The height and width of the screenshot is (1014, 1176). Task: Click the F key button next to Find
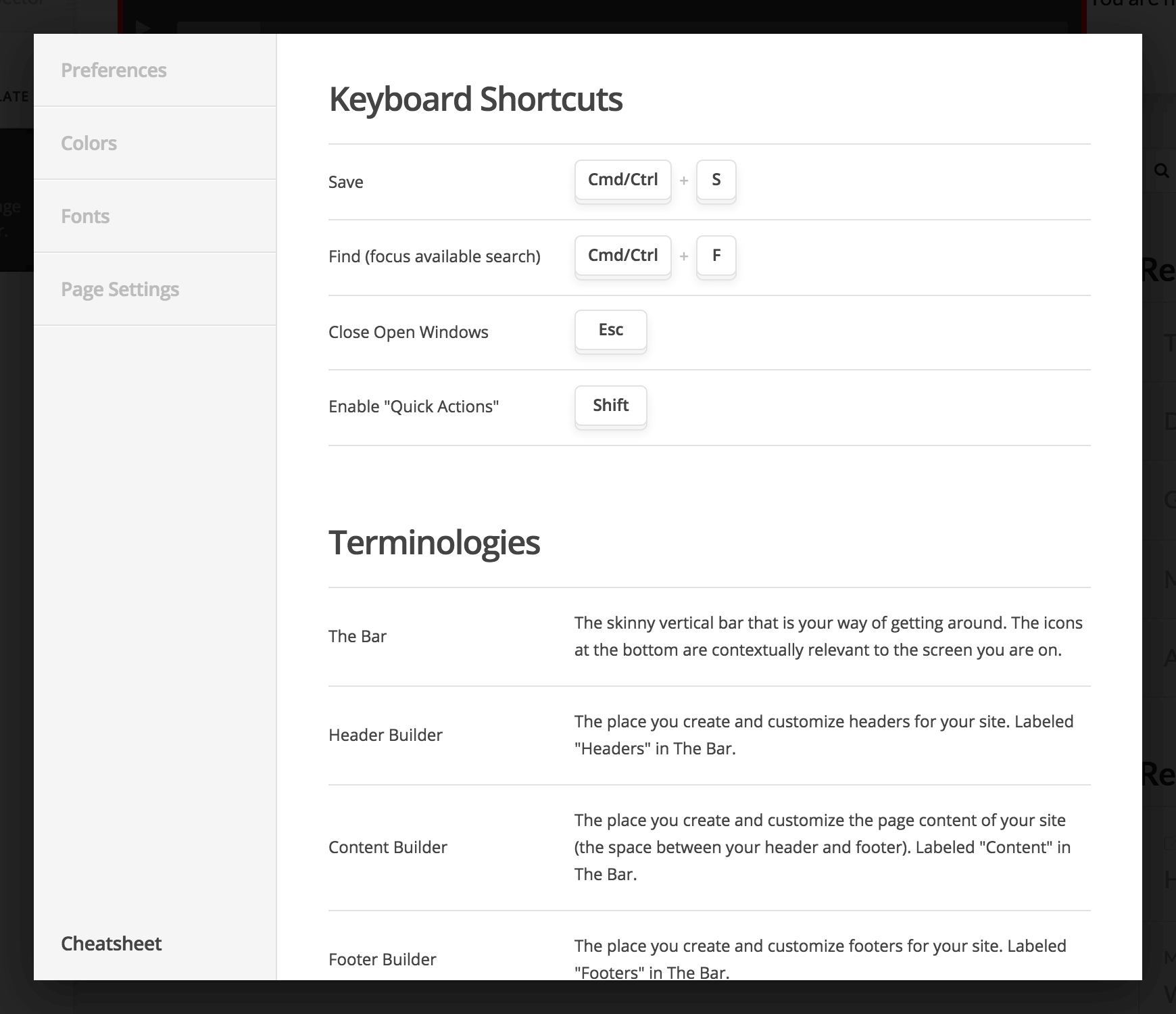pyautogui.click(x=716, y=256)
